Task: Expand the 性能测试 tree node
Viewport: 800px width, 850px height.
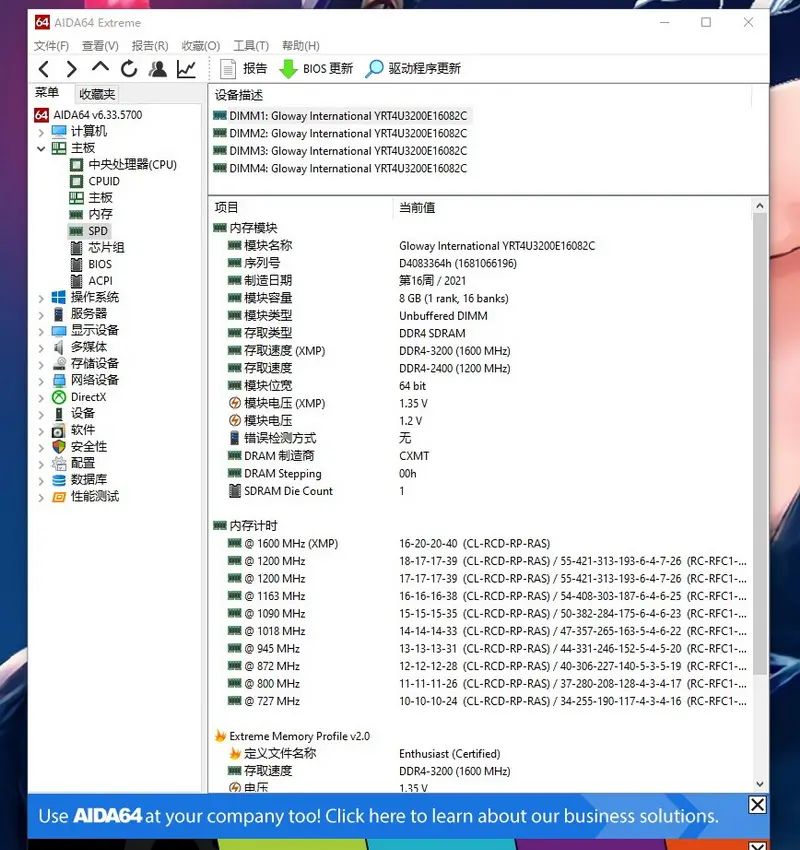Action: click(41, 497)
